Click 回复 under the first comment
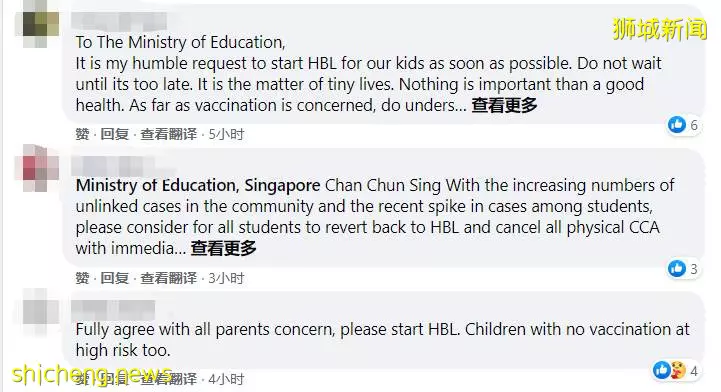The image size is (721, 392). 114,134
